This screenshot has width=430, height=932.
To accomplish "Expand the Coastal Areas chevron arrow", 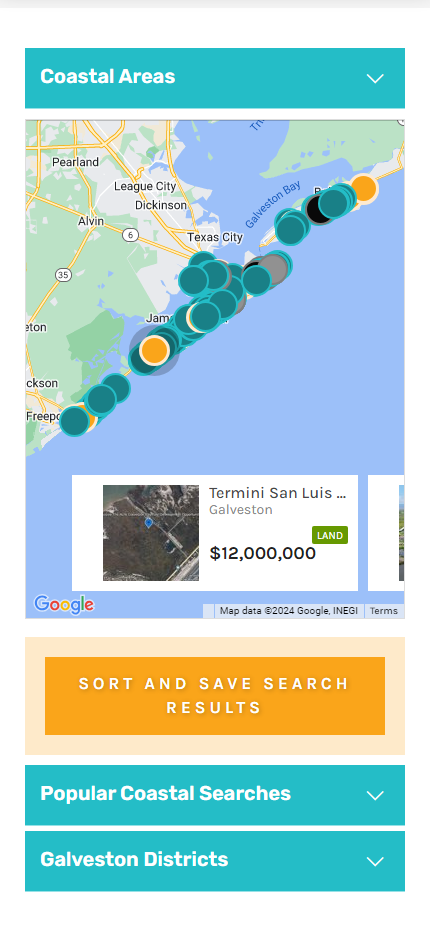I will pos(375,78).
